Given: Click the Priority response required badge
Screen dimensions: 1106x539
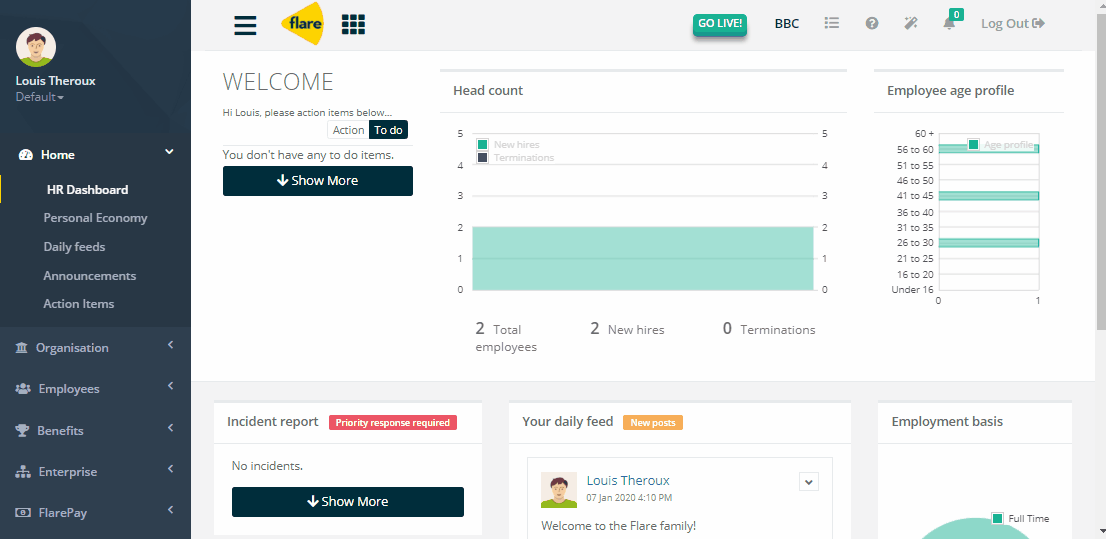Looking at the screenshot, I should (393, 423).
